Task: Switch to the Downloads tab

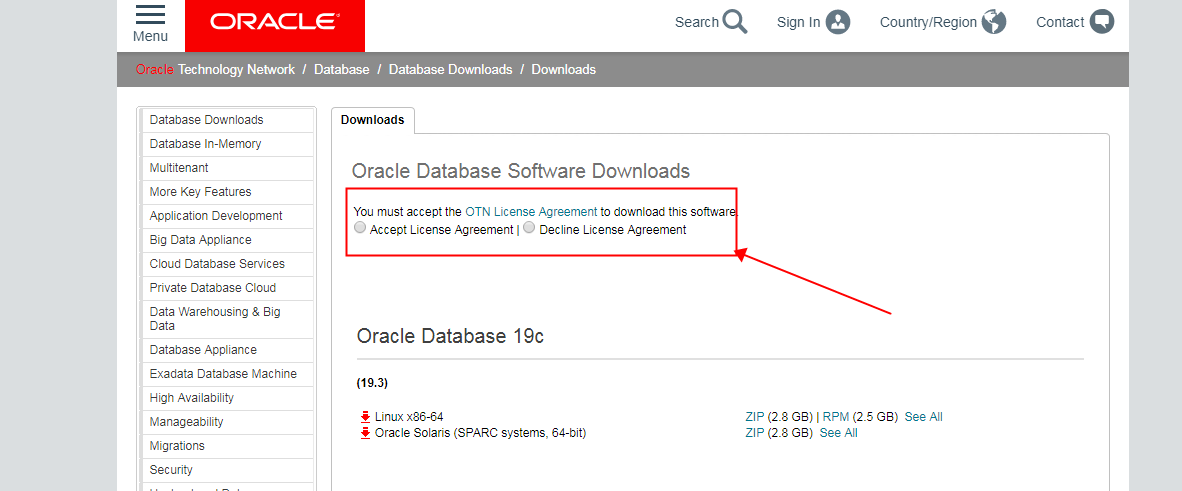Action: 372,120
